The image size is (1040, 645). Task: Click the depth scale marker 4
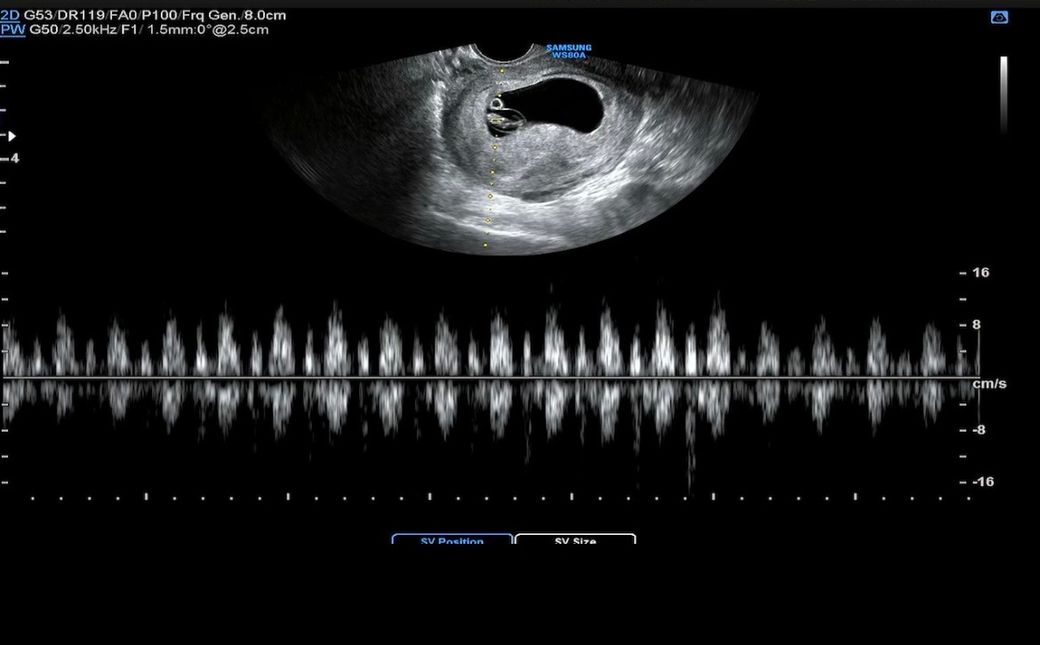(x=15, y=158)
